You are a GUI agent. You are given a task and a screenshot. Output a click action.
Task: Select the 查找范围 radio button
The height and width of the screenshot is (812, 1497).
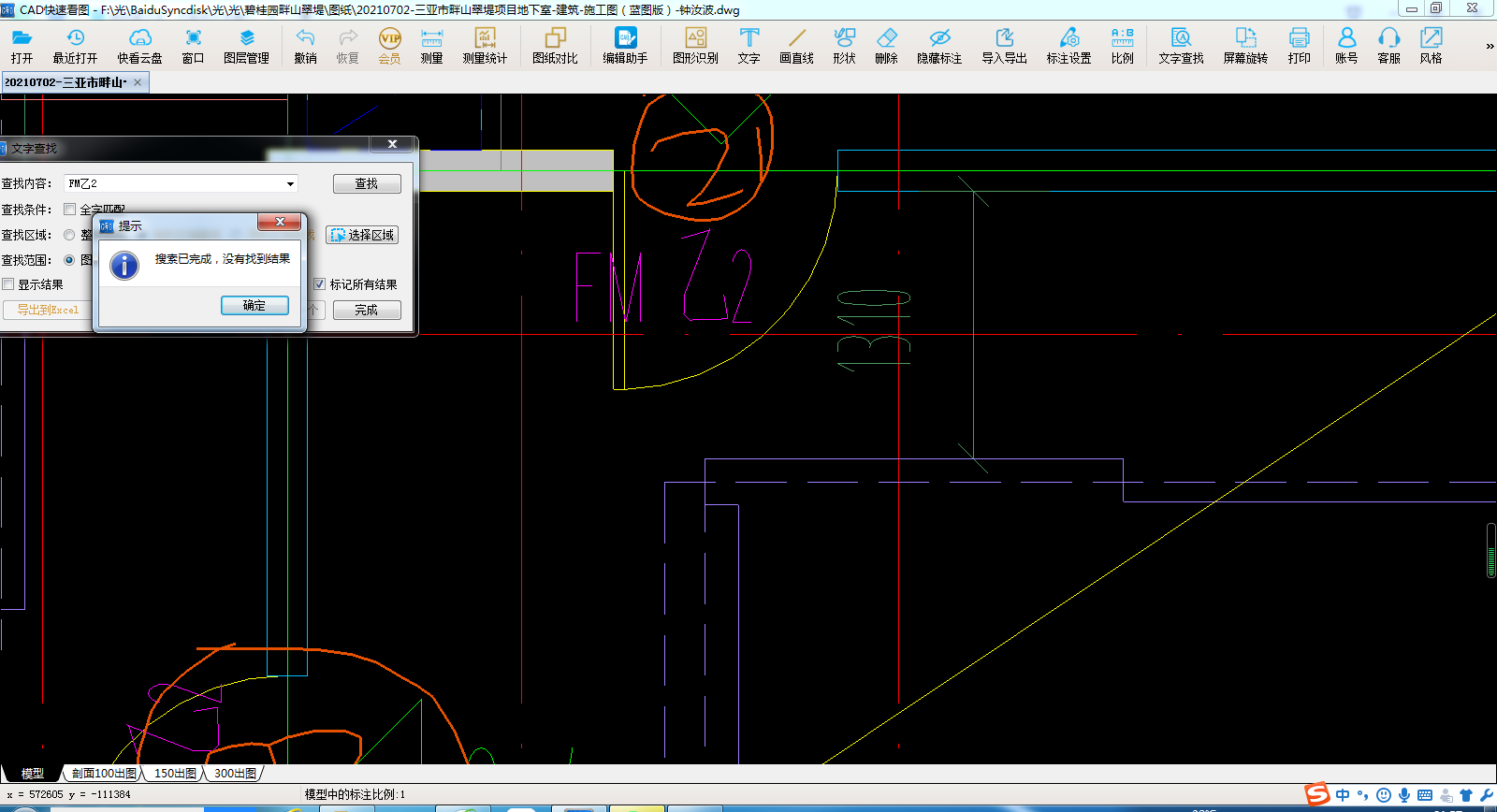click(x=69, y=260)
